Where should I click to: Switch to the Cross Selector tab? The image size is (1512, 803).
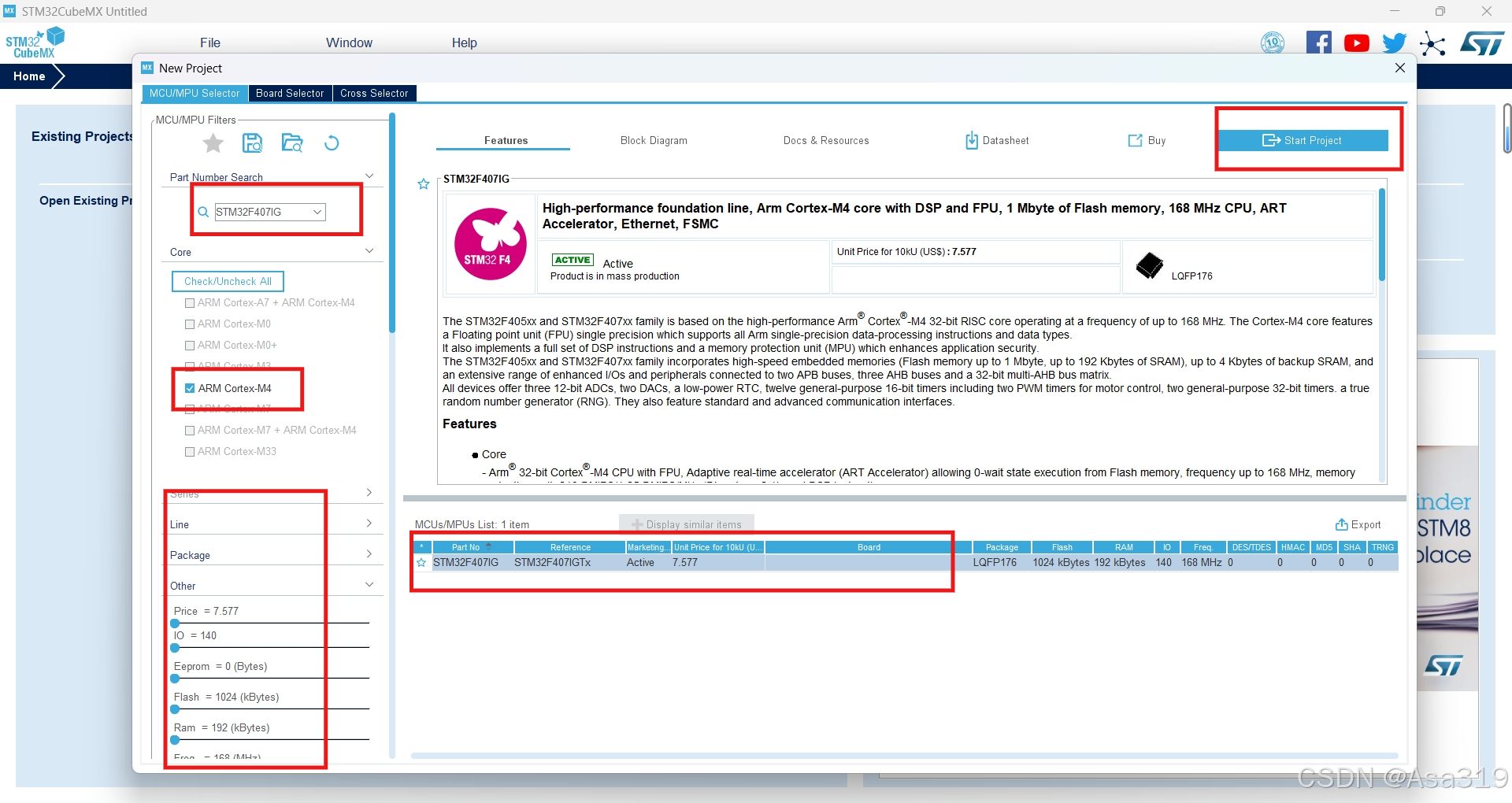(374, 93)
